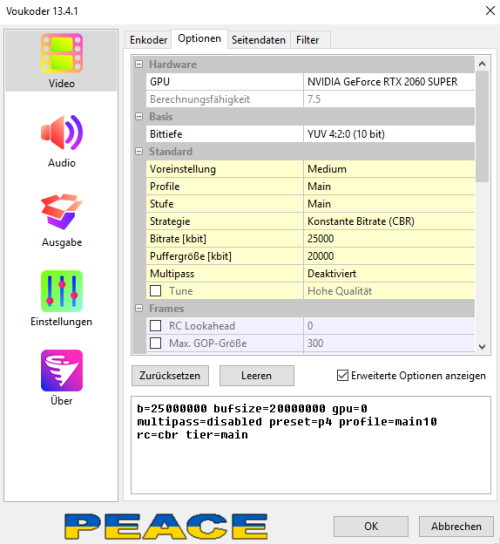
Task: Select the Strategie row label
Action: coord(170,221)
